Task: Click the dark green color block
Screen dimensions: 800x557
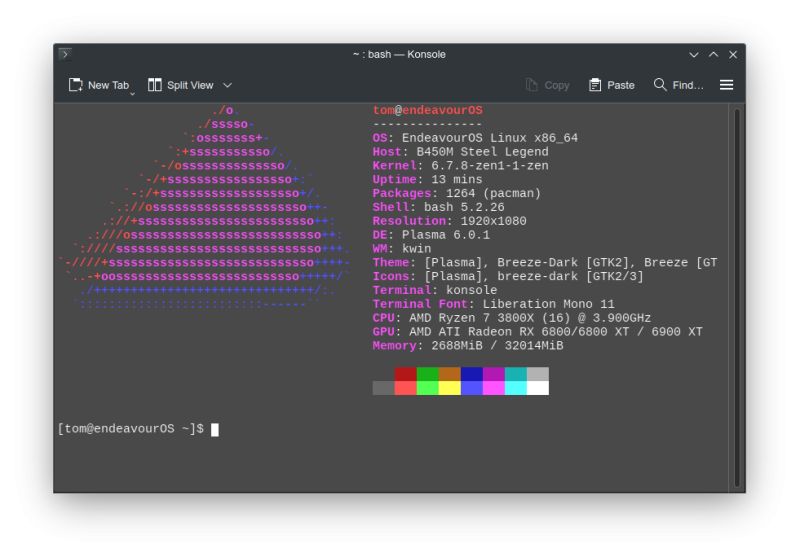Action: [428, 374]
